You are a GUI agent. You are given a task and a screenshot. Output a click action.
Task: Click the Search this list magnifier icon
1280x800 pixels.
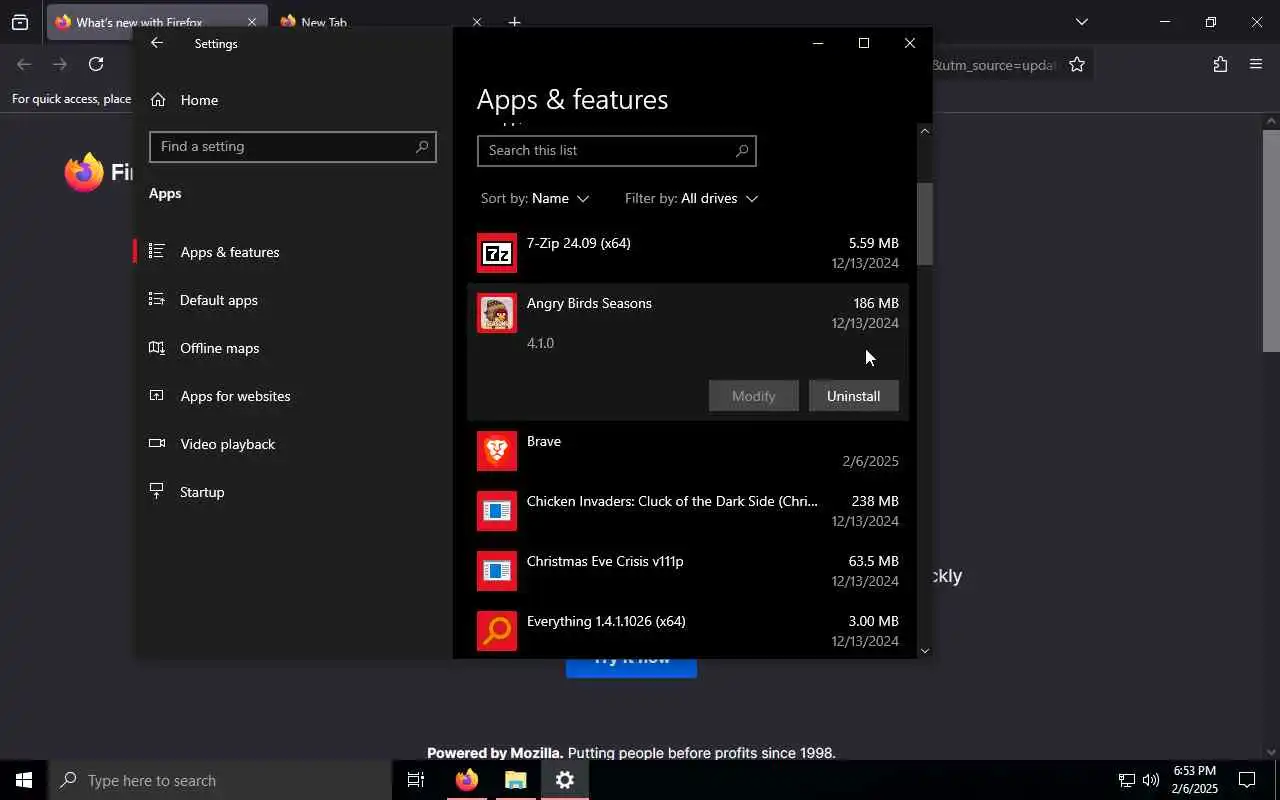point(742,151)
